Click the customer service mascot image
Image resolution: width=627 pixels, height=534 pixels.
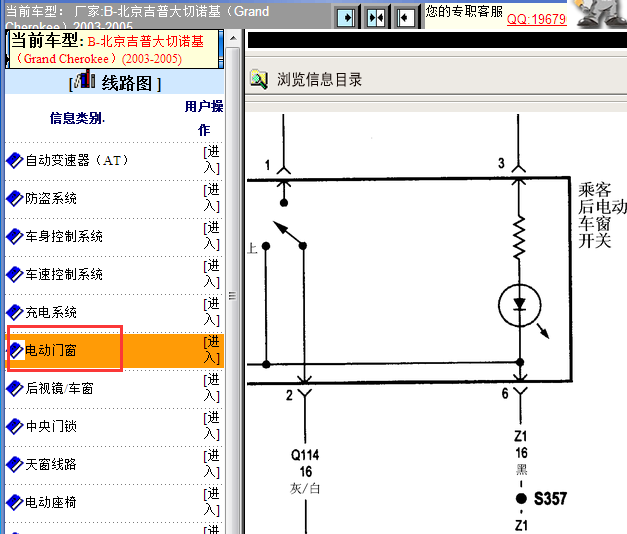(x=601, y=14)
